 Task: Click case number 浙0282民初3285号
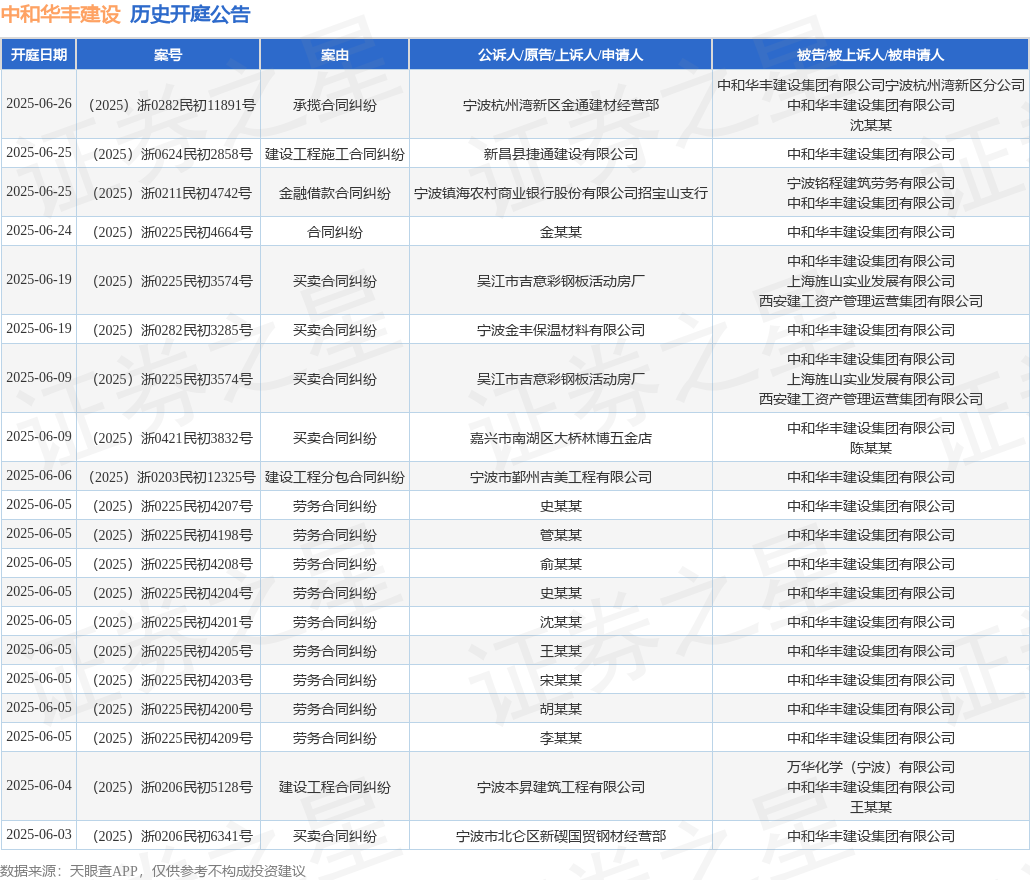click(173, 330)
